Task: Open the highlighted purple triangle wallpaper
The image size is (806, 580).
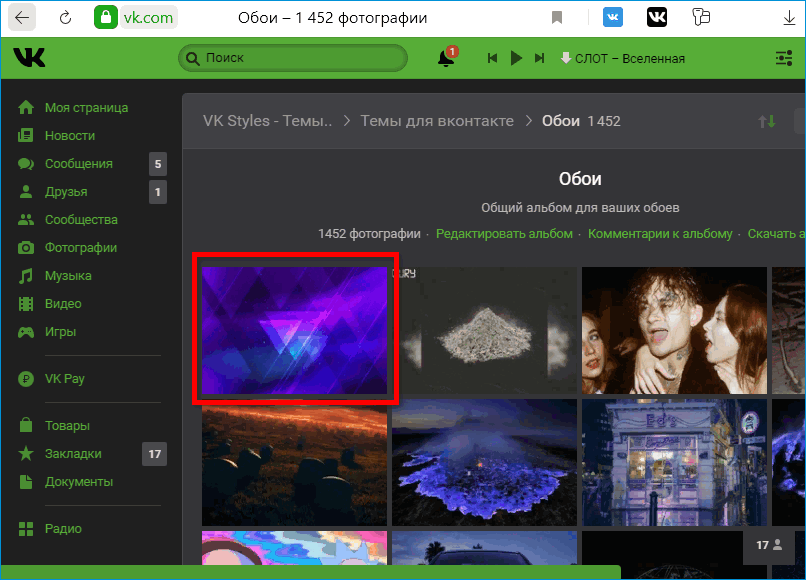Action: 294,330
